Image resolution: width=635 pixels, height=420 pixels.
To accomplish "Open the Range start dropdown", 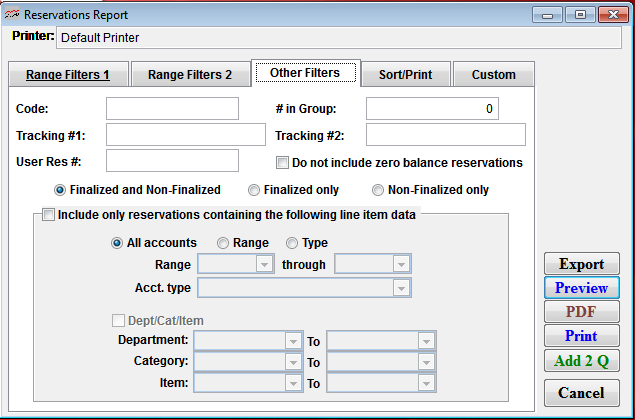I will pyautogui.click(x=264, y=265).
